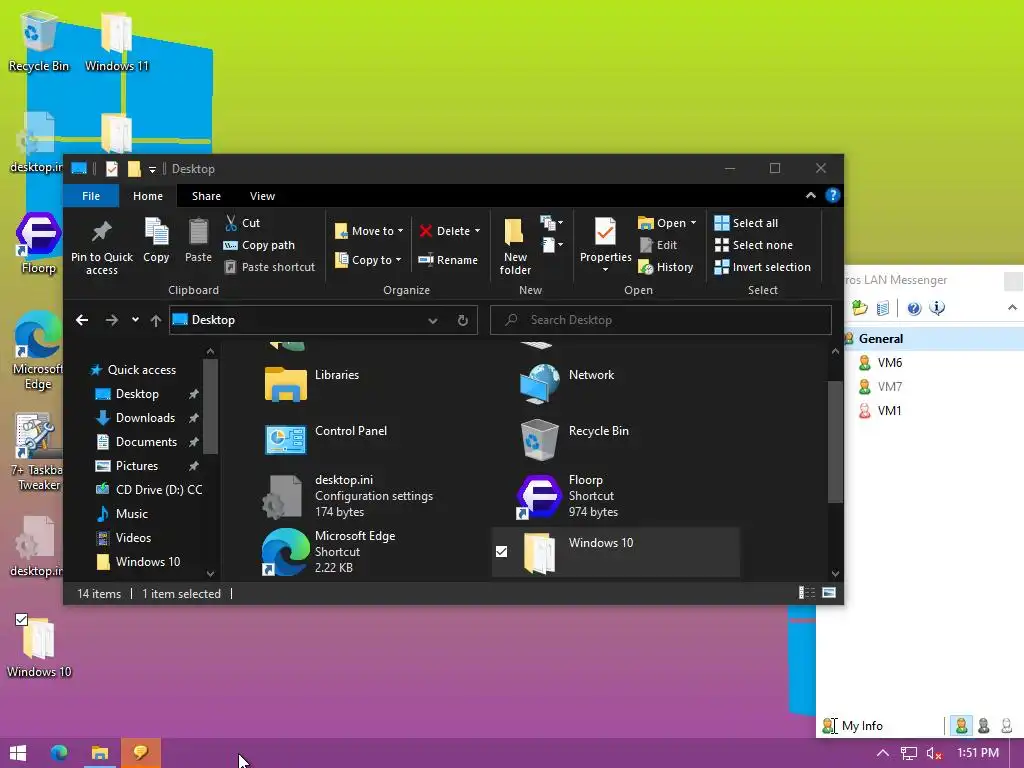Open the Explorer Help question icon
This screenshot has width=1024, height=768.
[x=833, y=195]
